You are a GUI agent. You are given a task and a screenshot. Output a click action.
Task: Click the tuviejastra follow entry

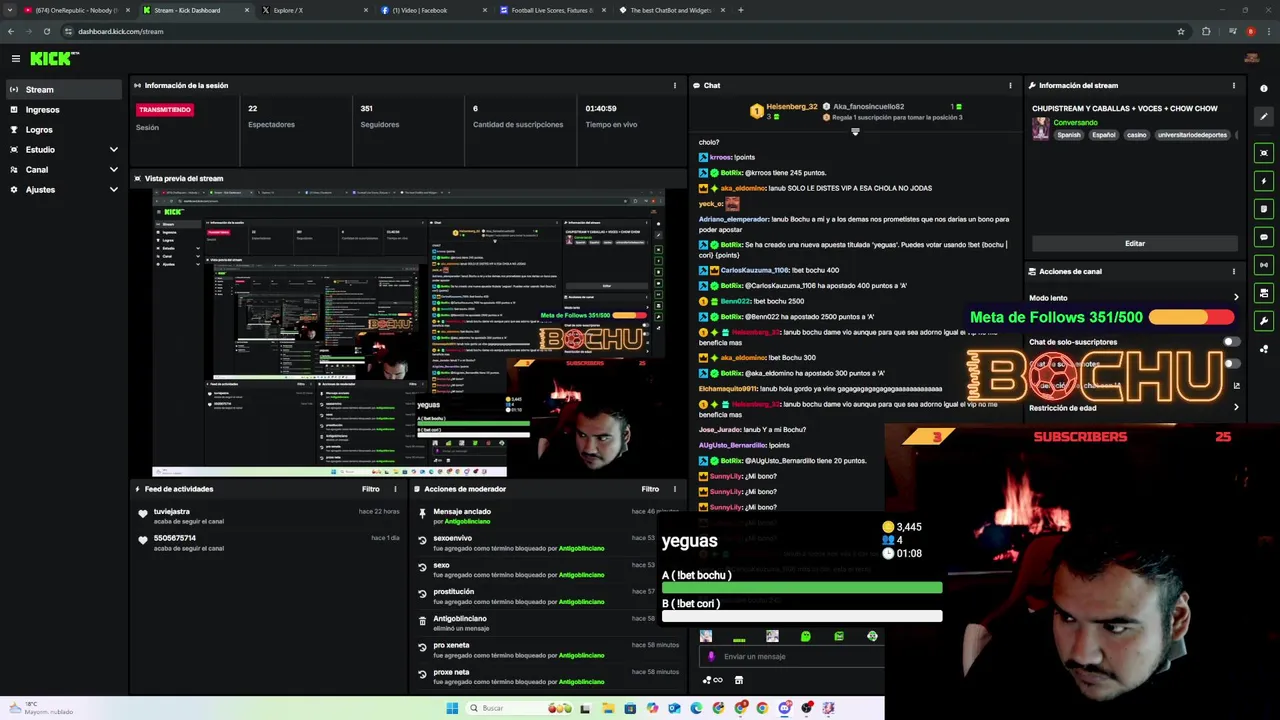pyautogui.click(x=270, y=516)
